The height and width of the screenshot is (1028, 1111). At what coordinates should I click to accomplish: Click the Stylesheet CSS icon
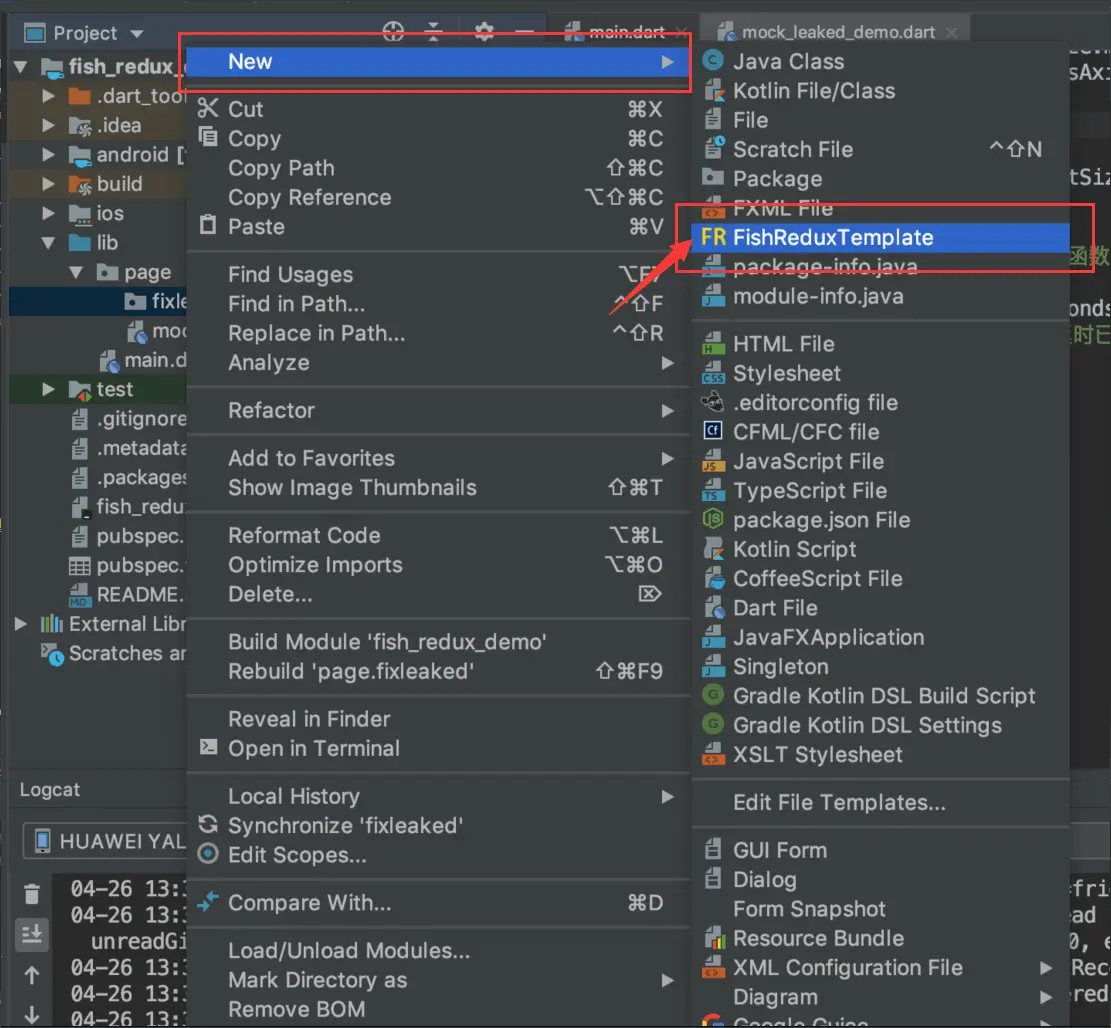tap(714, 373)
